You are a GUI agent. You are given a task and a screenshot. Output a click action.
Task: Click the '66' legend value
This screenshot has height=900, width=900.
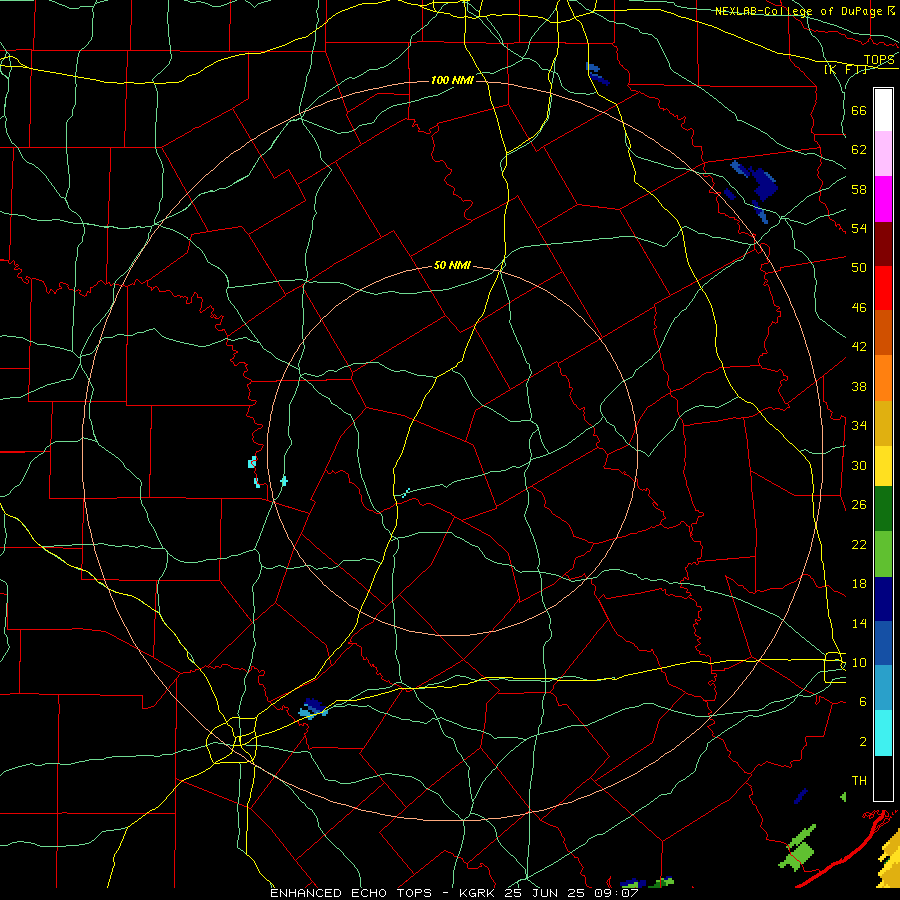(859, 110)
